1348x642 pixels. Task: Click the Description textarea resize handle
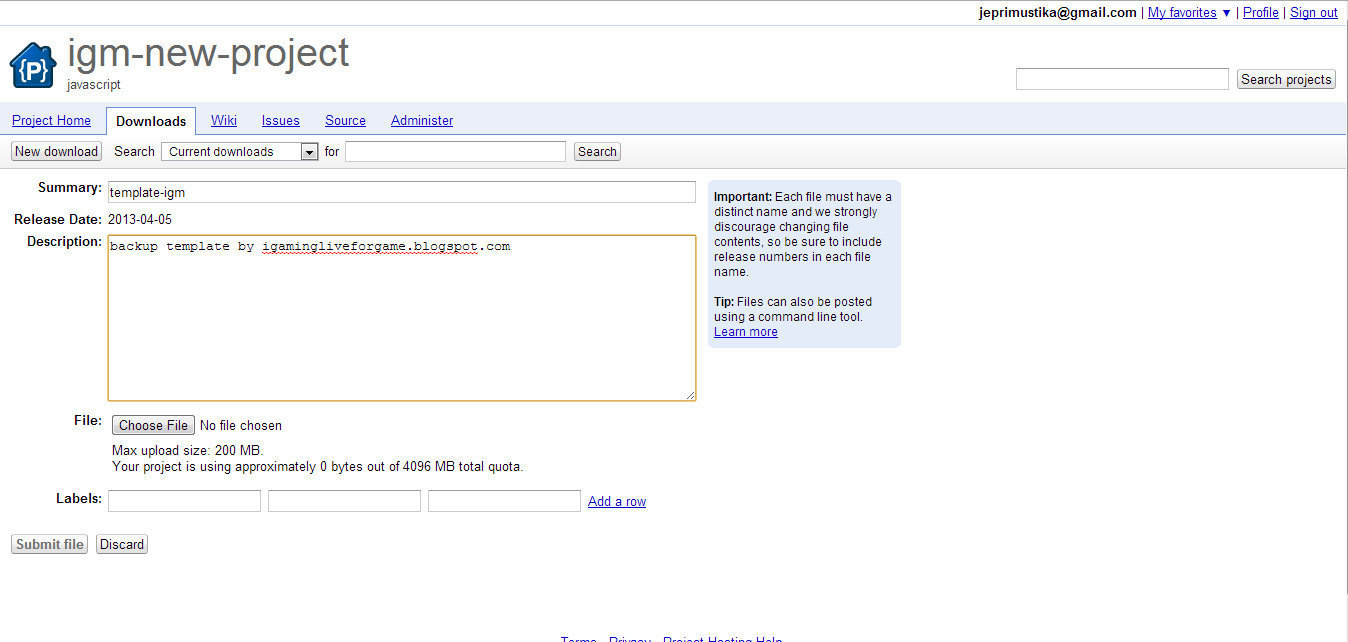click(690, 395)
